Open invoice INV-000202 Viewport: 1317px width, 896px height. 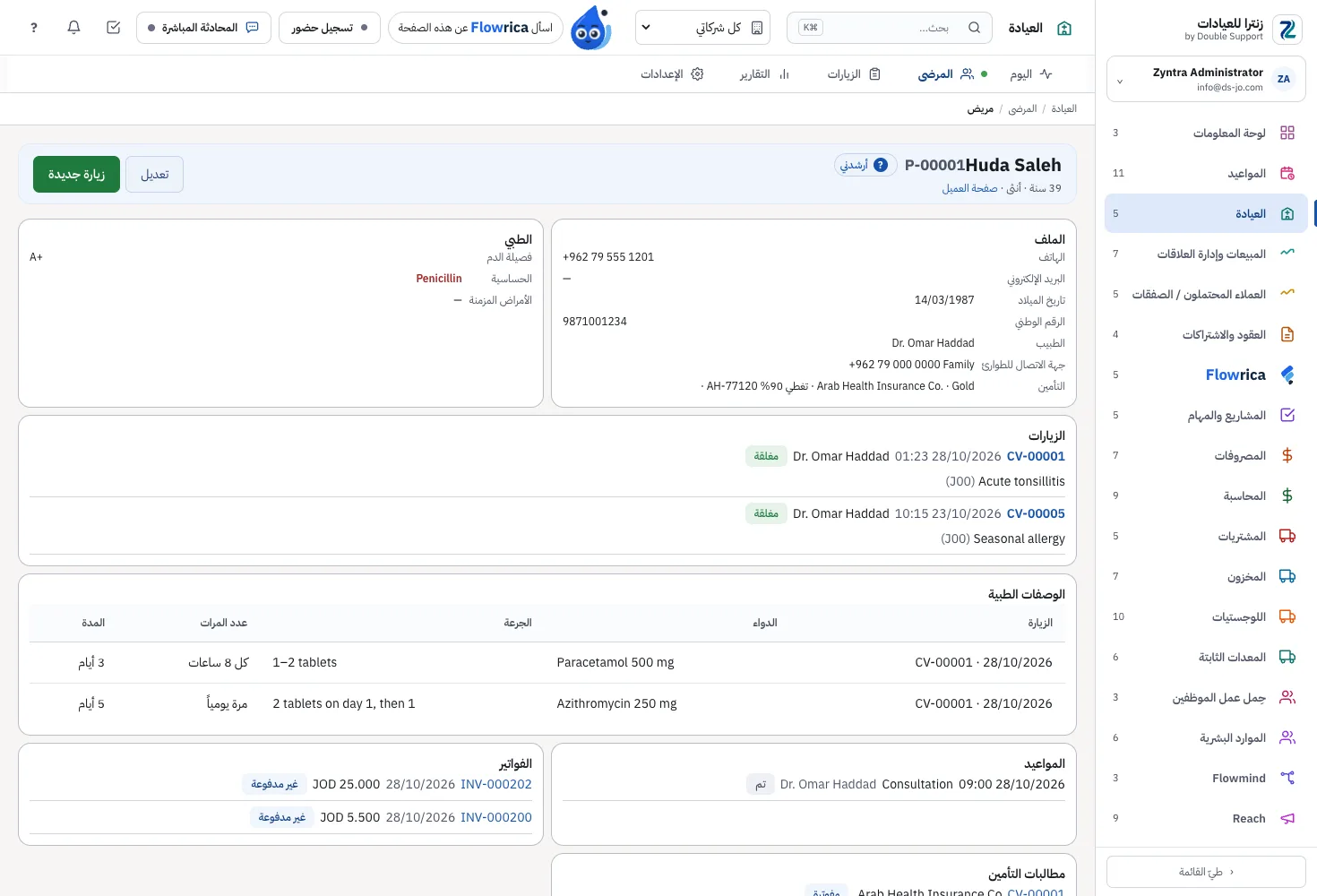point(496,784)
